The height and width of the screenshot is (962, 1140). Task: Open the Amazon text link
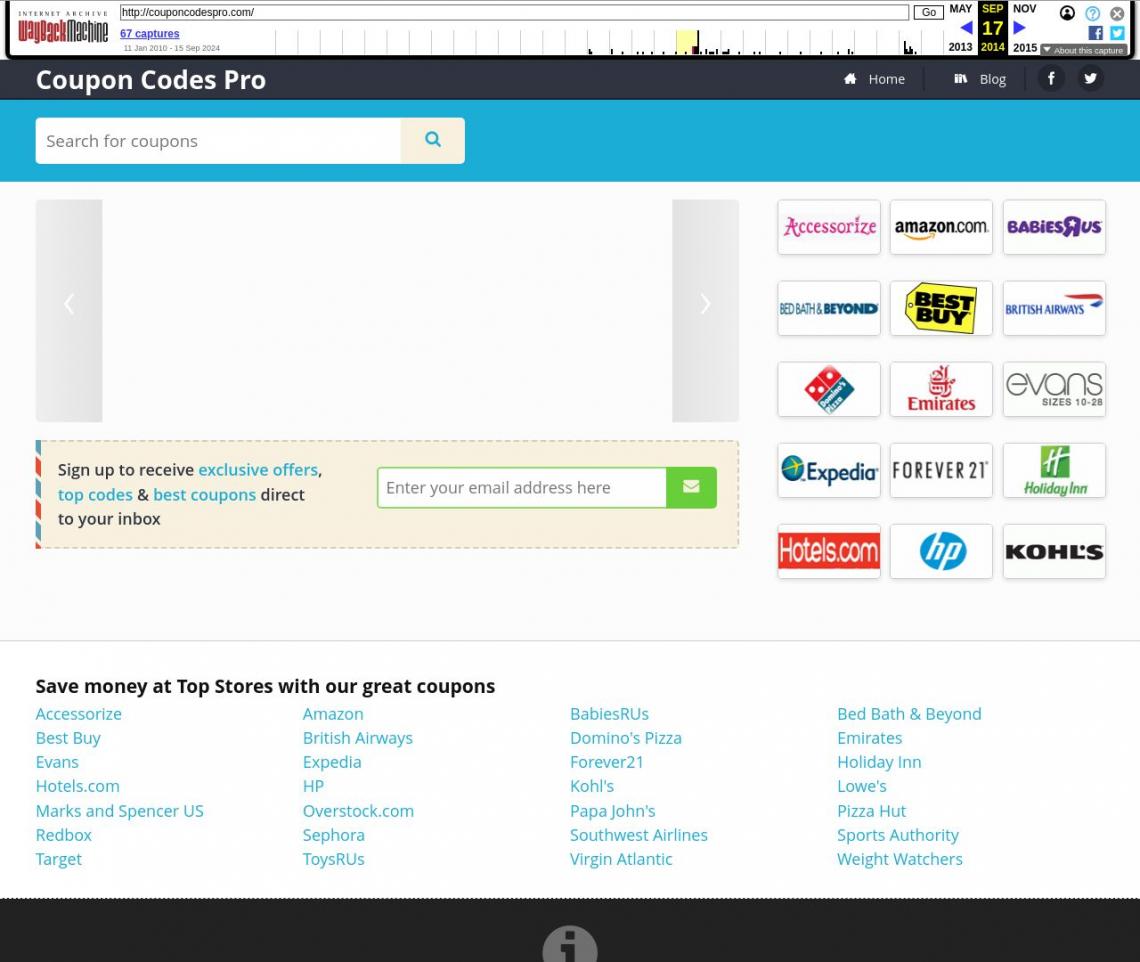coord(333,714)
